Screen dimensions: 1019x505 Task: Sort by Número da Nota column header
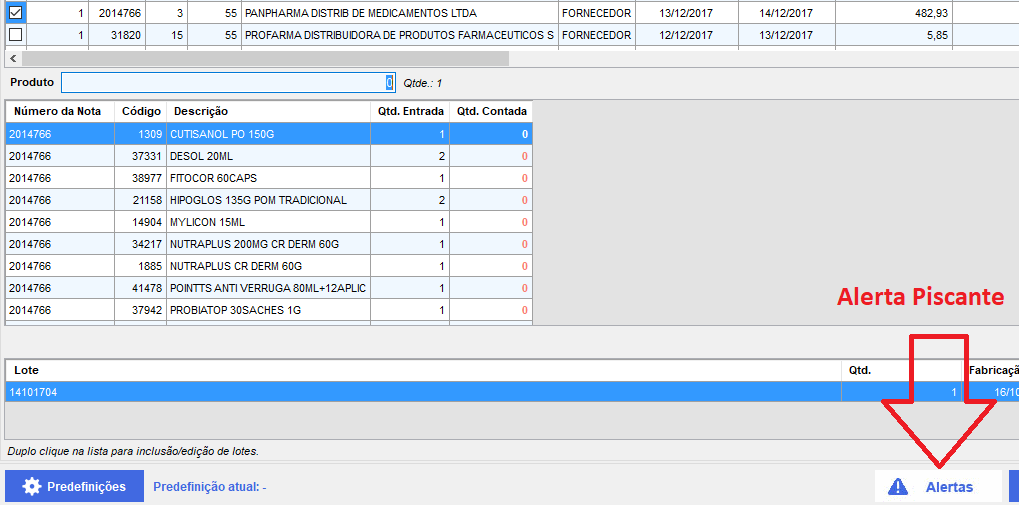(58, 111)
